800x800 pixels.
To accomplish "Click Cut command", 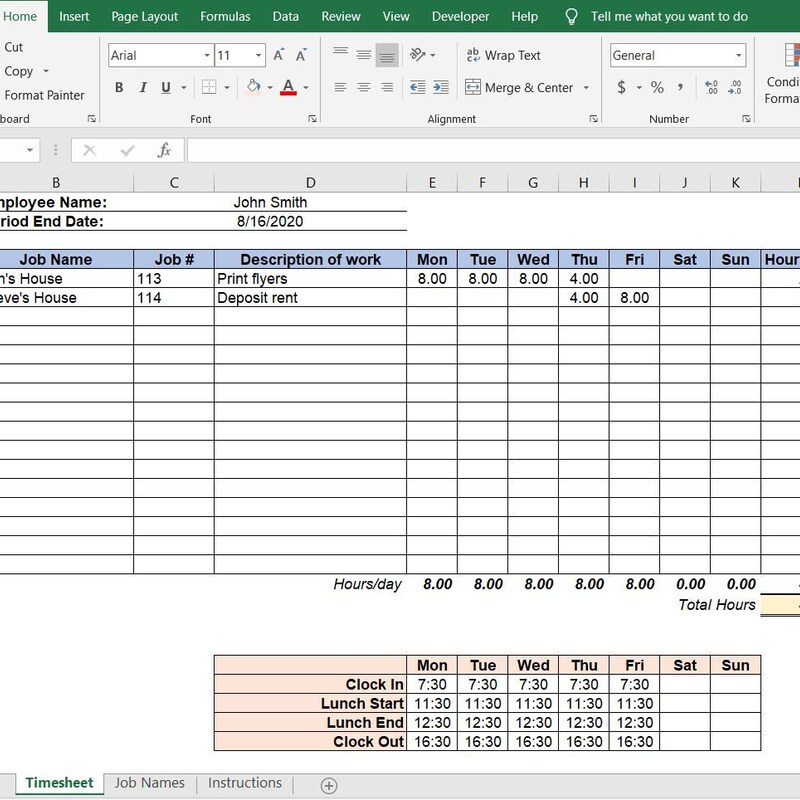I will [13, 47].
